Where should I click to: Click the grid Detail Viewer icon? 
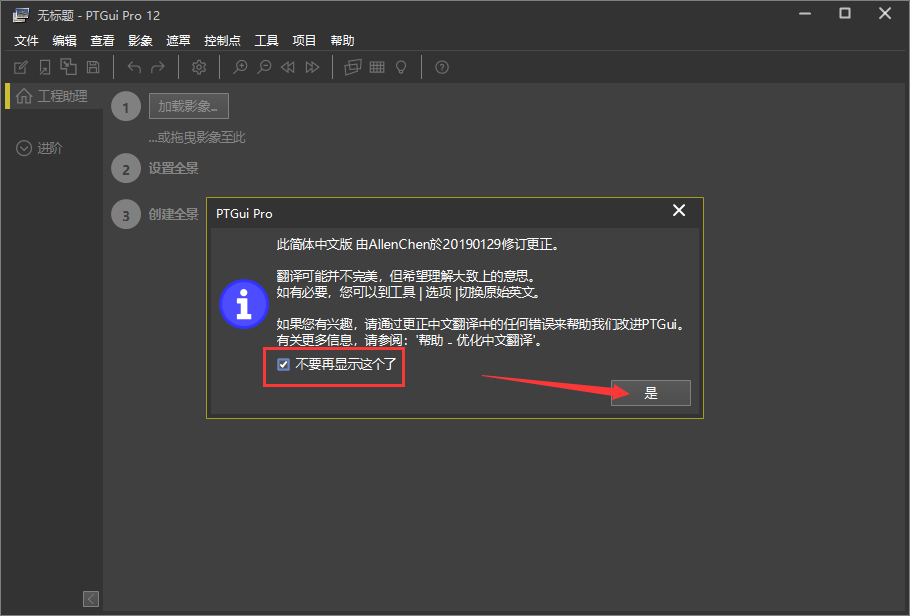click(x=376, y=67)
